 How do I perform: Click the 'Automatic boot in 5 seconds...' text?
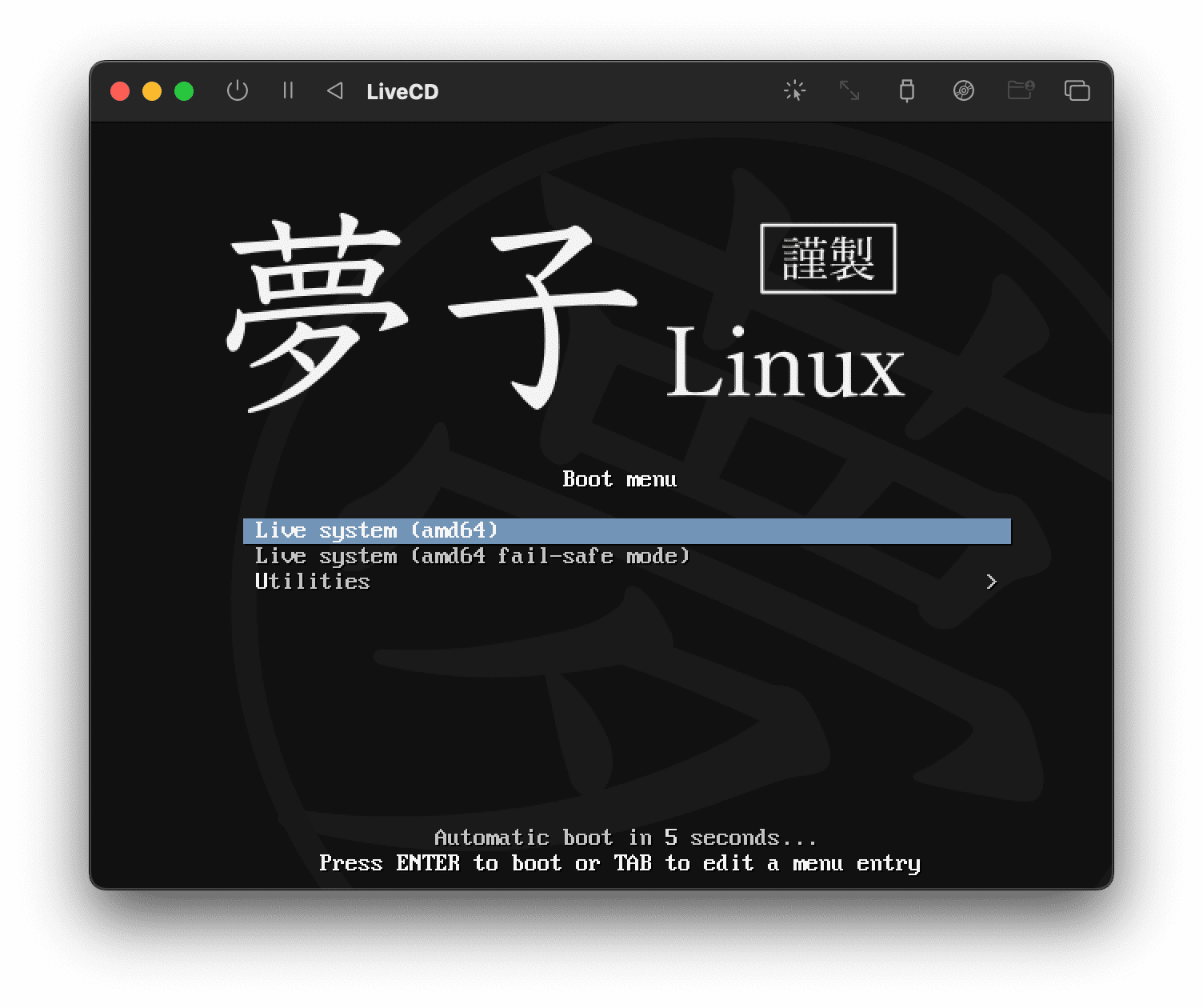625,838
